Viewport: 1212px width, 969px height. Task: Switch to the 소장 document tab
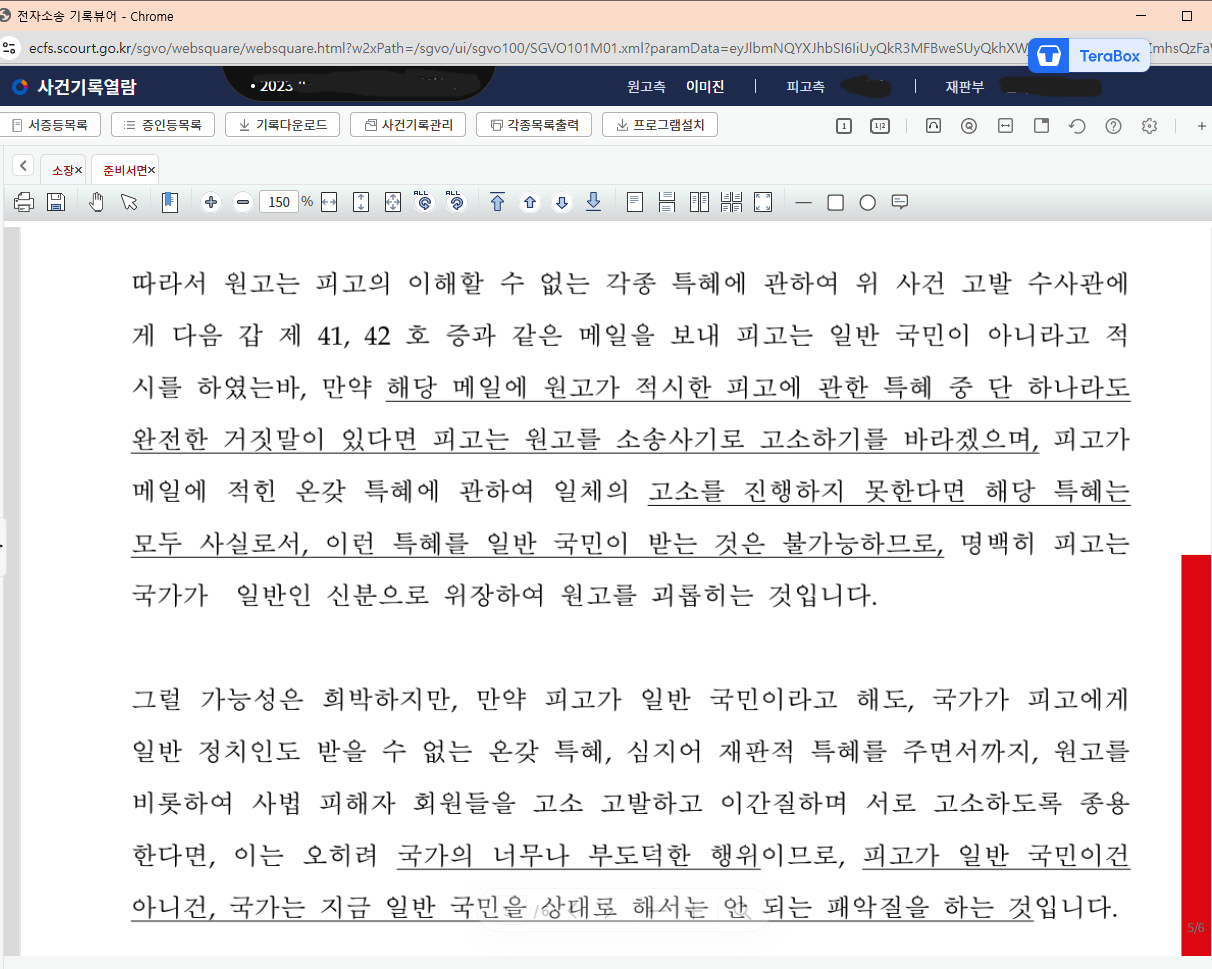pos(62,169)
